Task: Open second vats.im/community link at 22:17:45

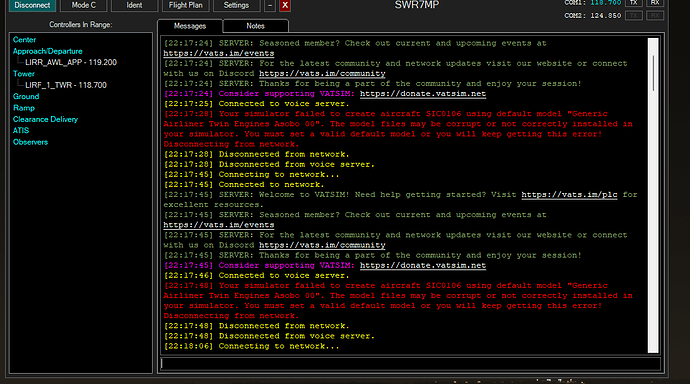Action: click(322, 245)
